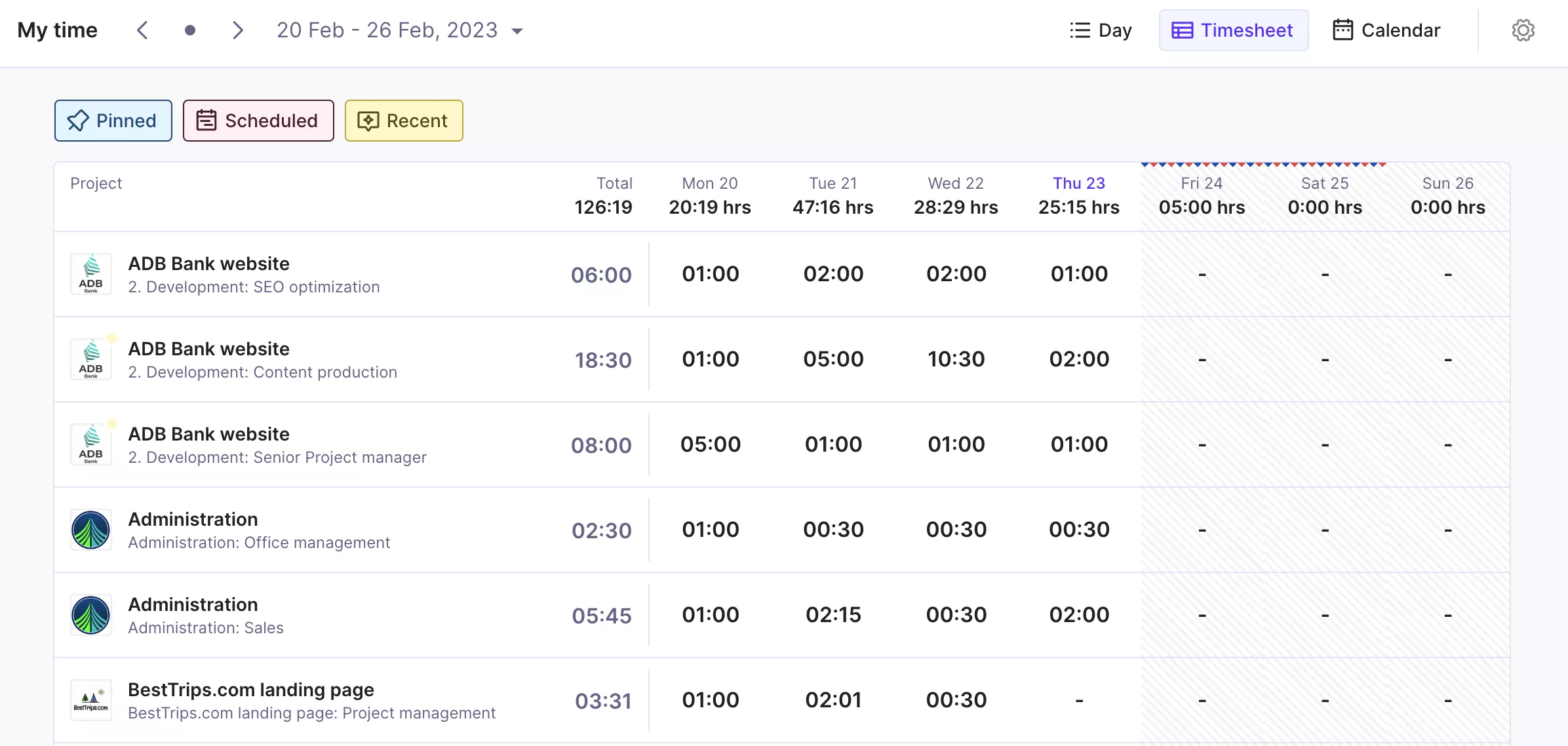
Task: Click empty Thursday cell for BestTrips.com
Action: click(x=1079, y=700)
